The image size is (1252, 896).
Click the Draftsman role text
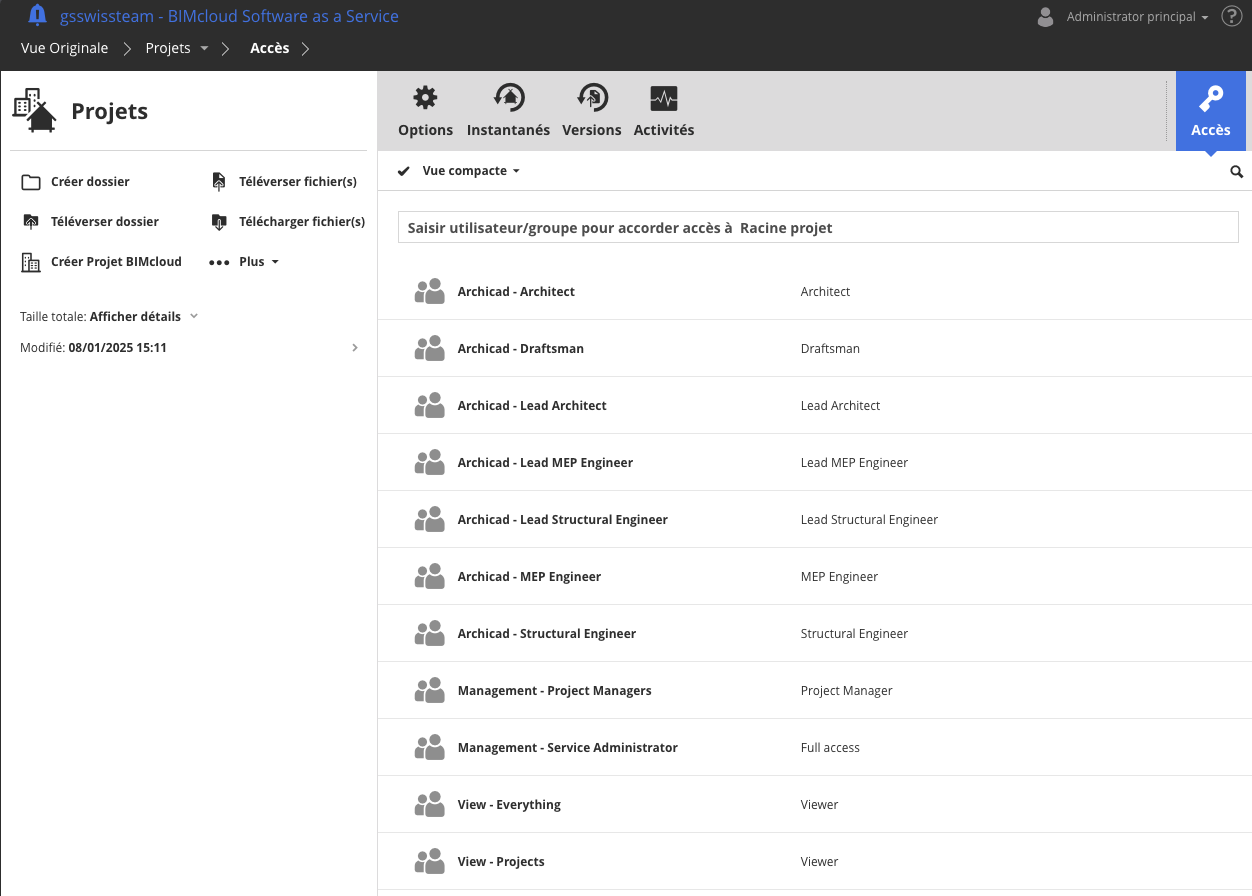pos(830,349)
